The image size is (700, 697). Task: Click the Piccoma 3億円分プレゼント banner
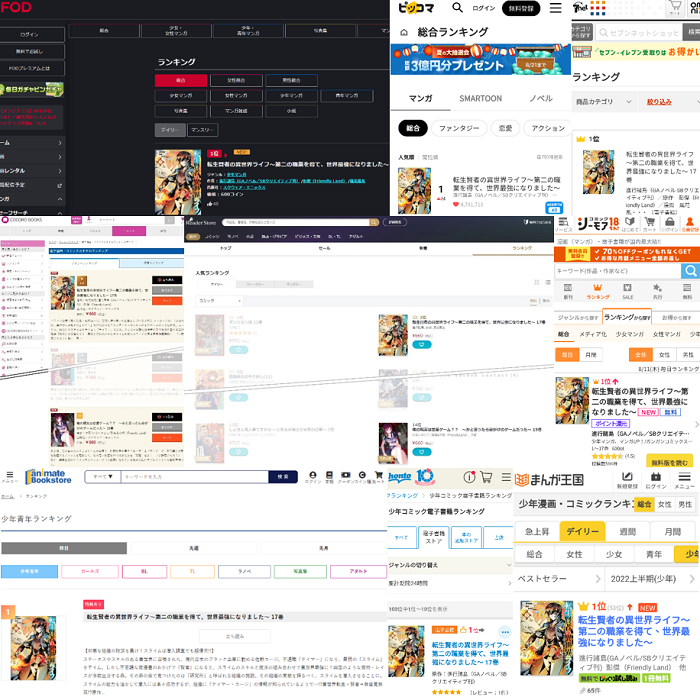pos(480,59)
